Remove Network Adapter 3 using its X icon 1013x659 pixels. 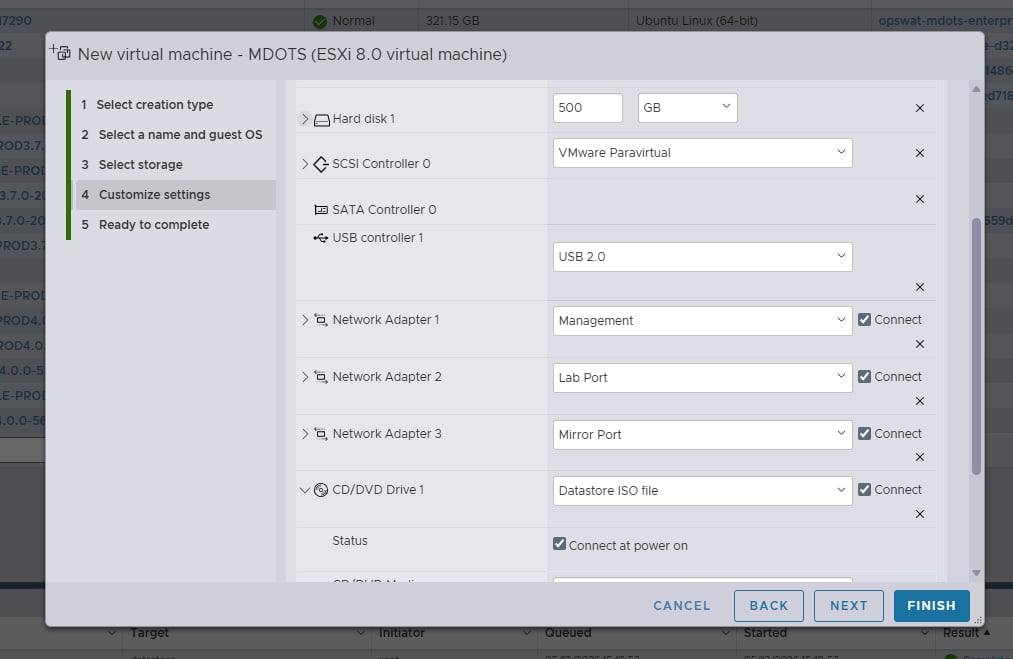(919, 457)
